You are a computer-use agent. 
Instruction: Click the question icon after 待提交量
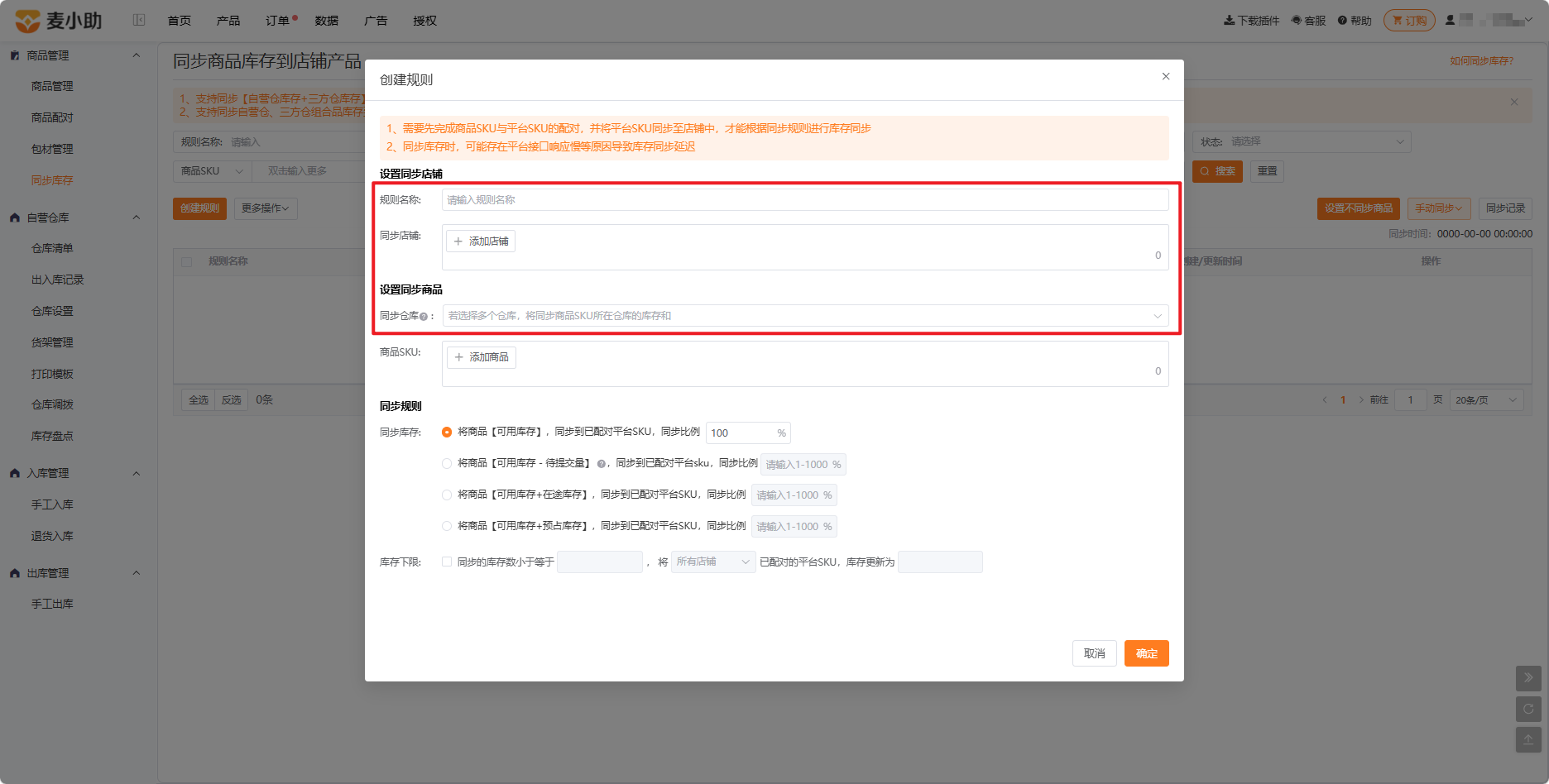[602, 464]
